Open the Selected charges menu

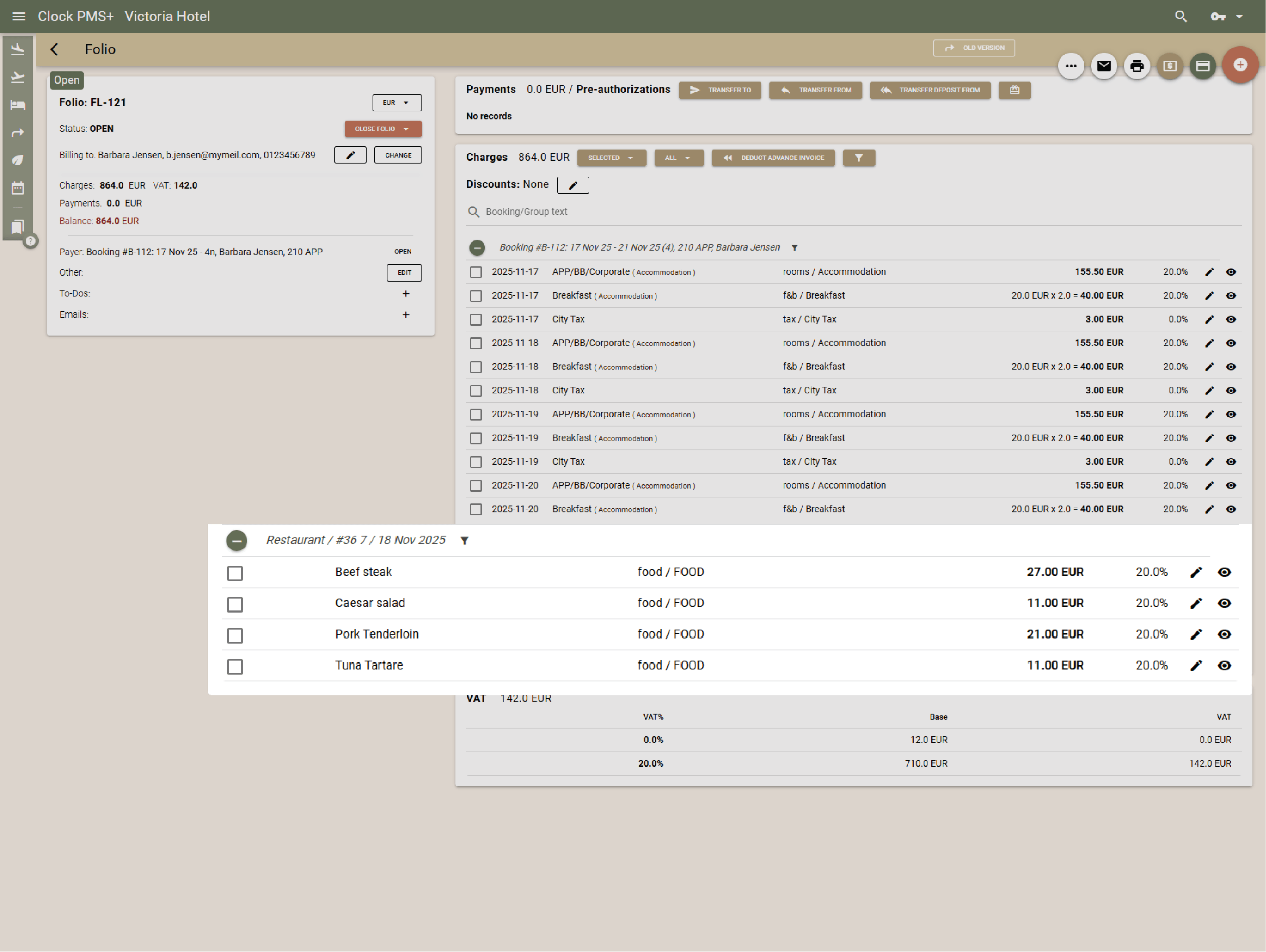pyautogui.click(x=610, y=158)
